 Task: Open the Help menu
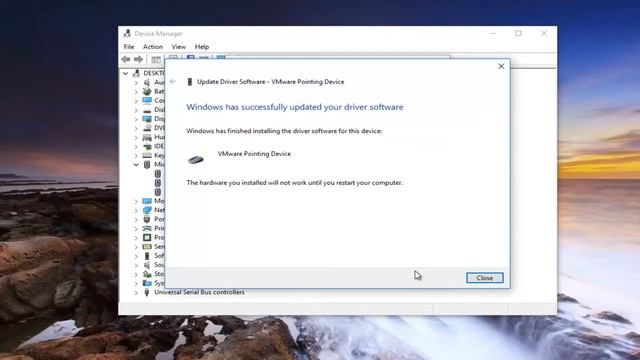click(202, 47)
